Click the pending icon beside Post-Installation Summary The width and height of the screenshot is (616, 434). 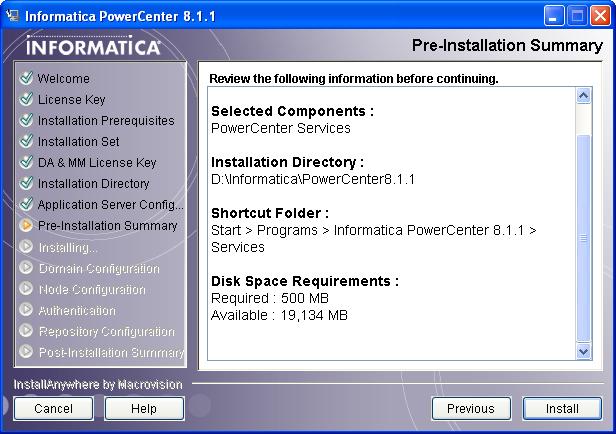point(26,351)
